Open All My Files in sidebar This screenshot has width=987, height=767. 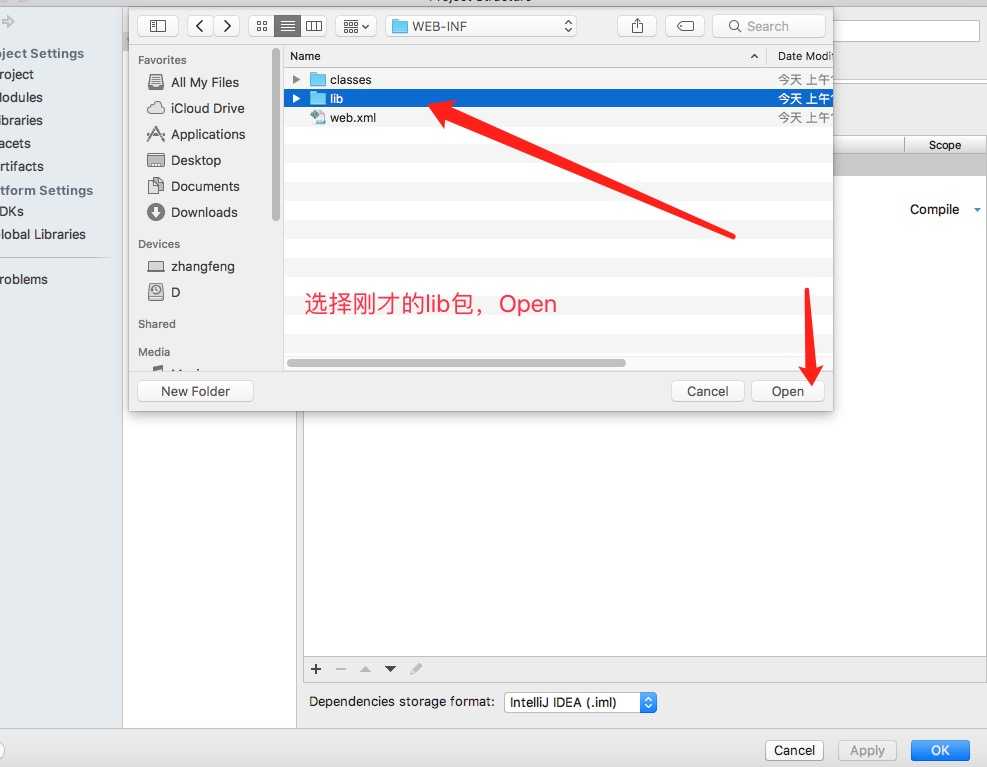(x=205, y=82)
